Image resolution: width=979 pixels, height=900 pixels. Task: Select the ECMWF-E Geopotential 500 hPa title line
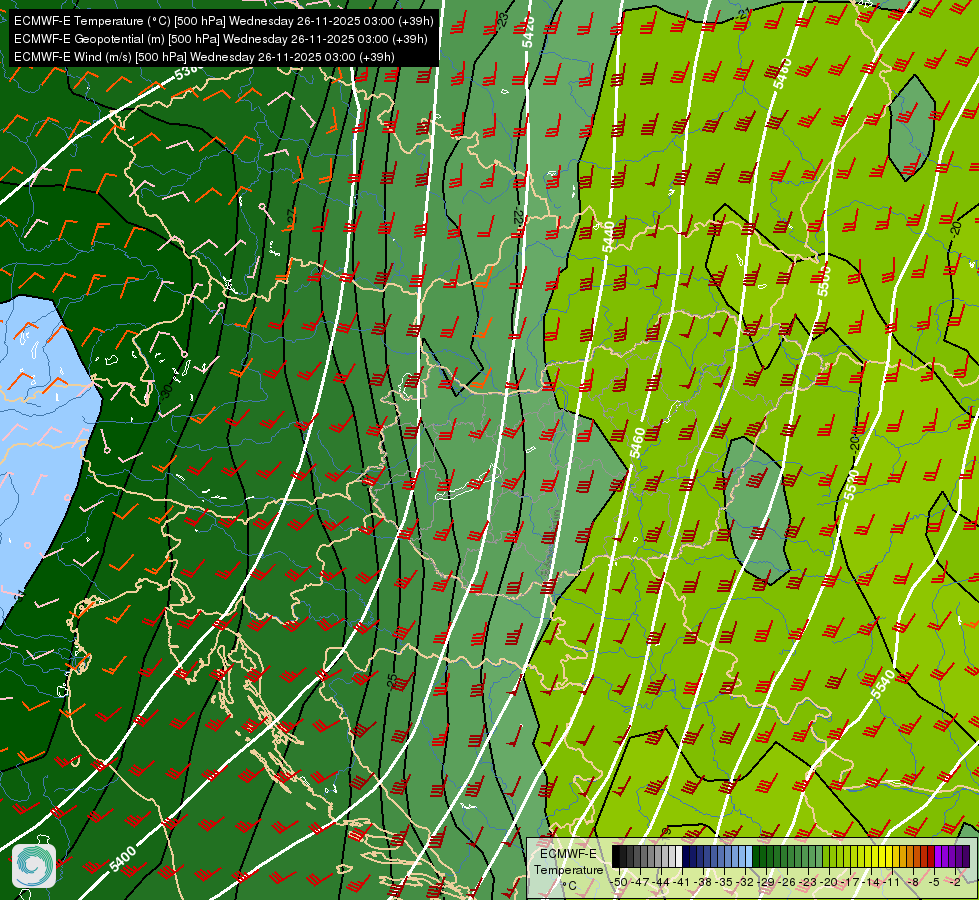(220, 39)
